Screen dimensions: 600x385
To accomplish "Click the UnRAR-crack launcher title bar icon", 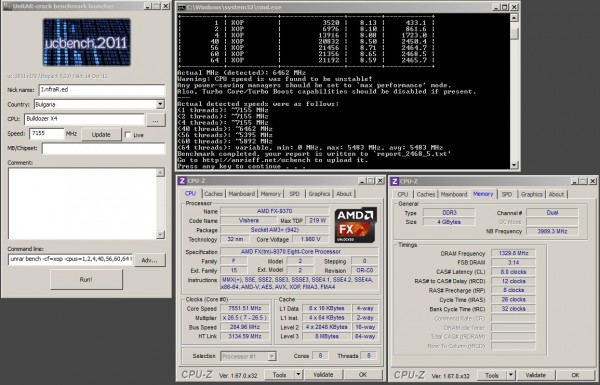I will 7,6.
